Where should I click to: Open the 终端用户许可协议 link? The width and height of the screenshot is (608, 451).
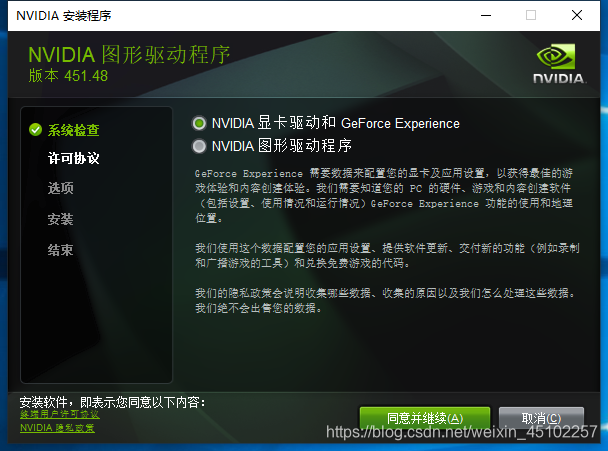click(60, 415)
